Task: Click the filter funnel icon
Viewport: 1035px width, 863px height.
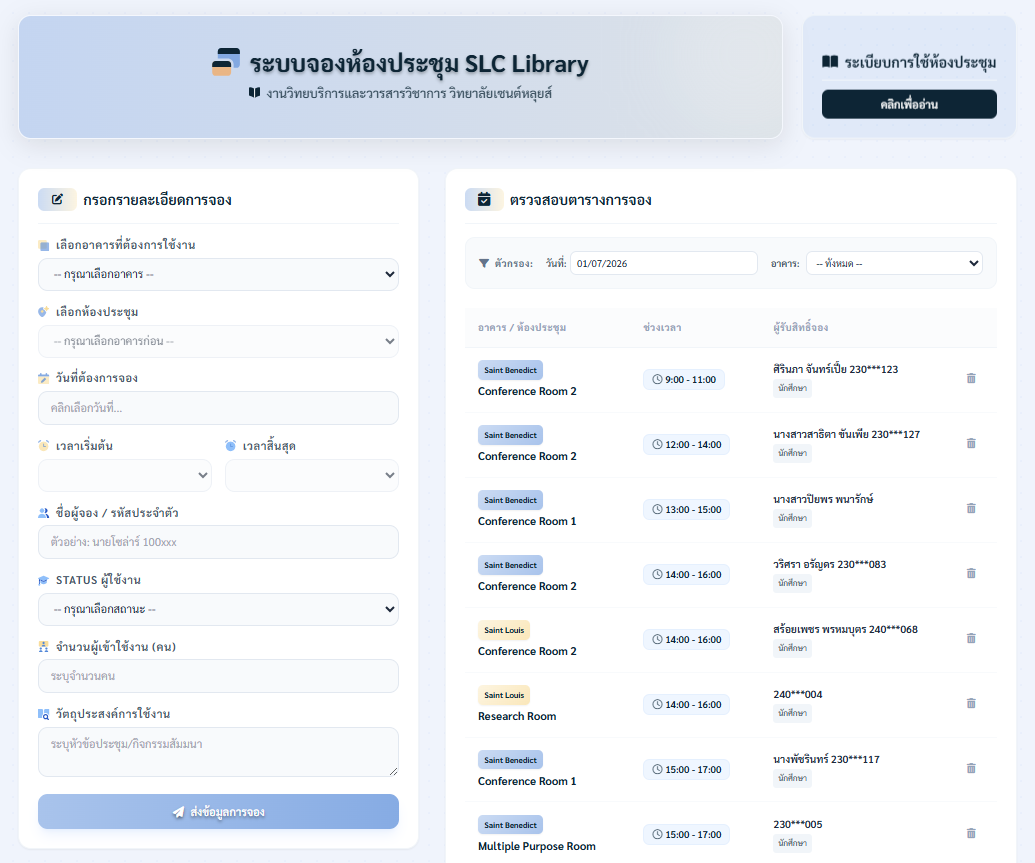Action: click(x=484, y=263)
